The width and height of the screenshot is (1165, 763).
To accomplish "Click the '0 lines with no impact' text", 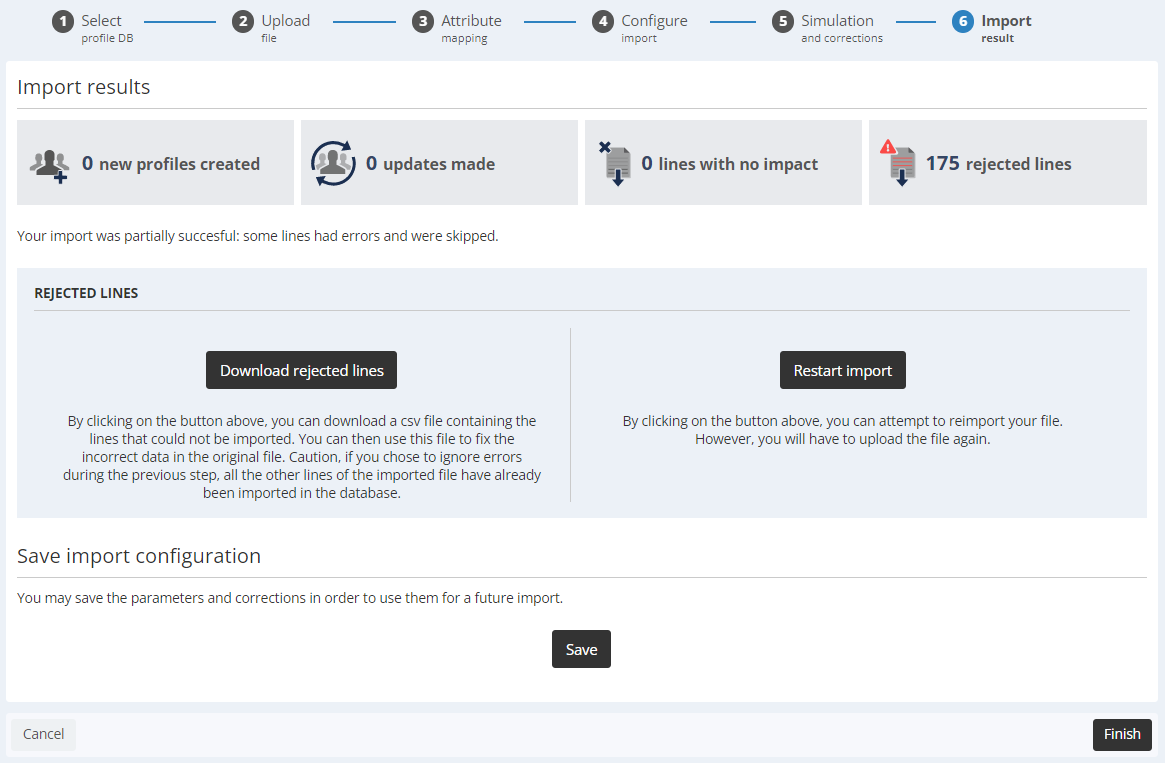I will [730, 163].
